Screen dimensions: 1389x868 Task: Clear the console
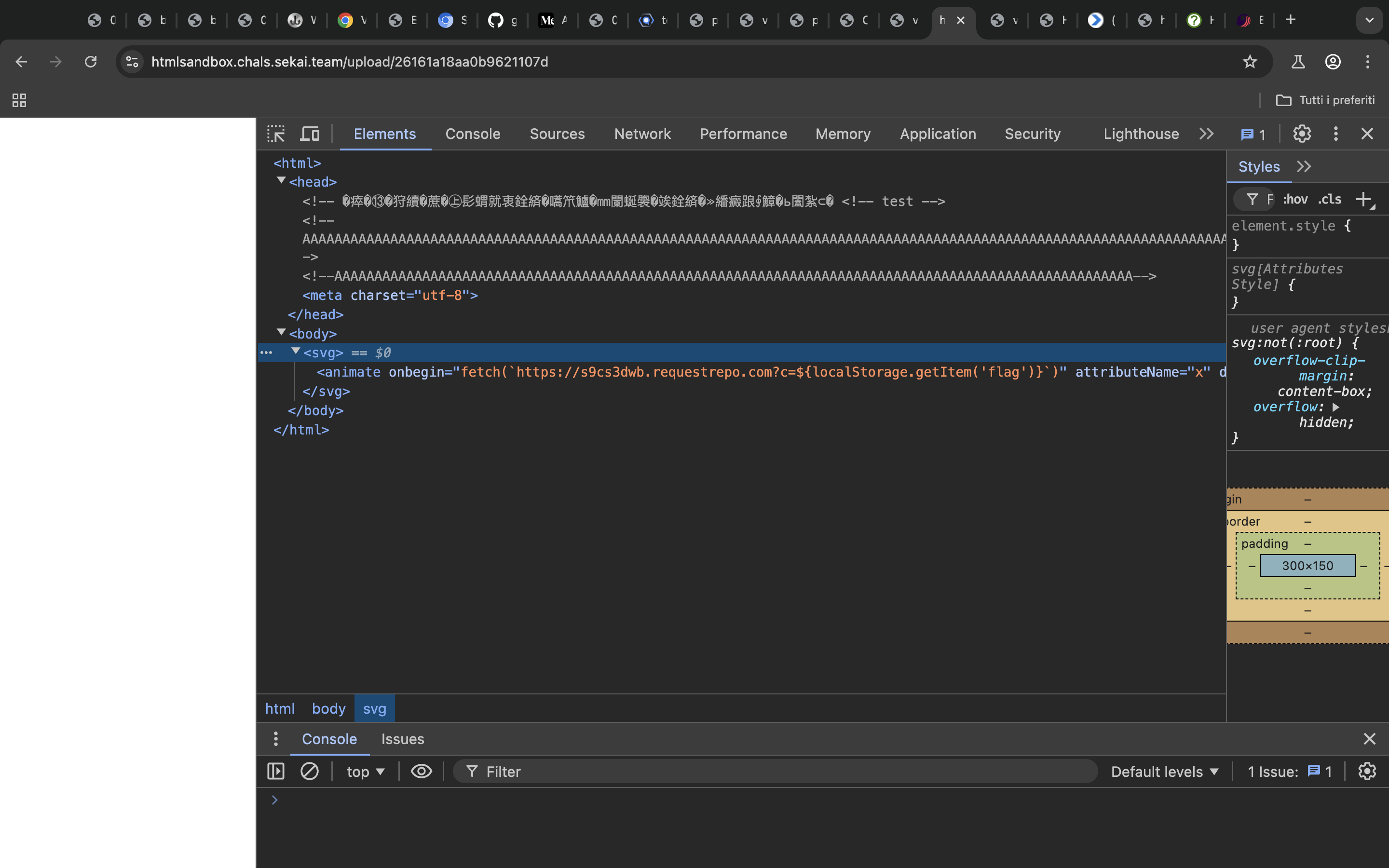[309, 771]
